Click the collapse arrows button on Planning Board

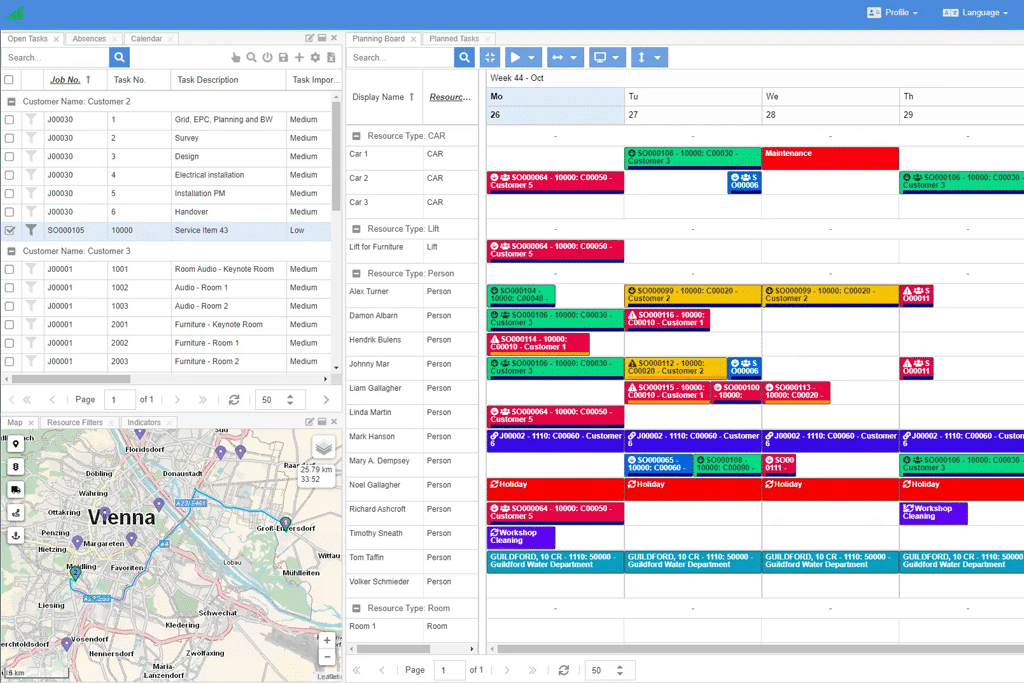(x=489, y=58)
